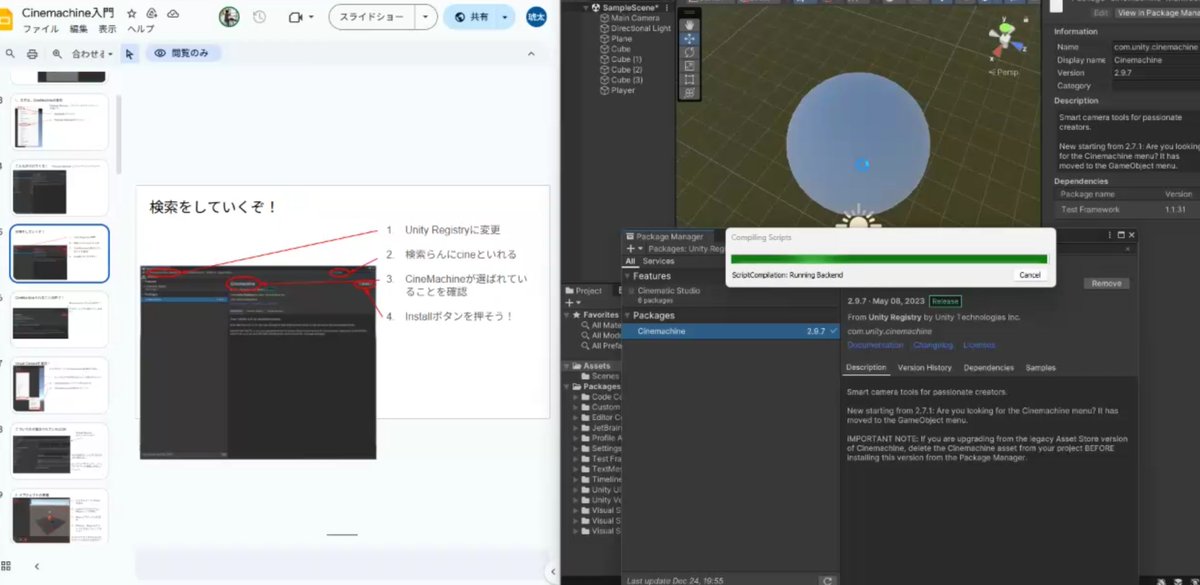Image resolution: width=1200 pixels, height=585 pixels.
Task: Open version history clock icon
Action: (x=259, y=17)
